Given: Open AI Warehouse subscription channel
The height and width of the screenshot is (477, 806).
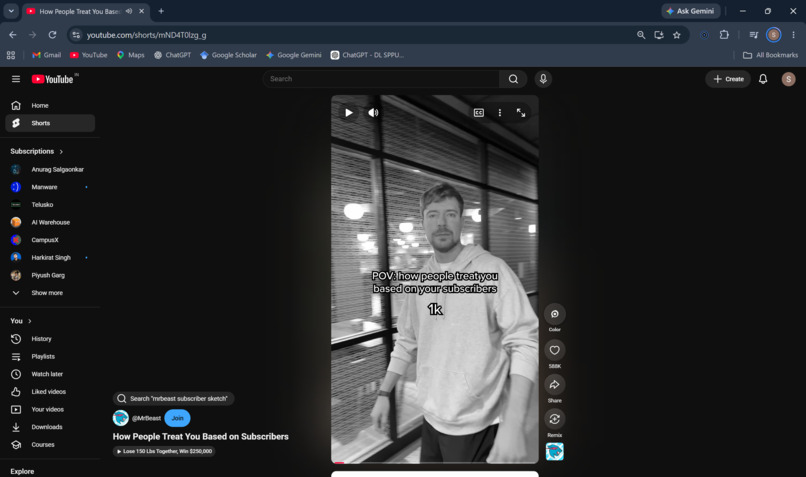Looking at the screenshot, I should [50, 222].
